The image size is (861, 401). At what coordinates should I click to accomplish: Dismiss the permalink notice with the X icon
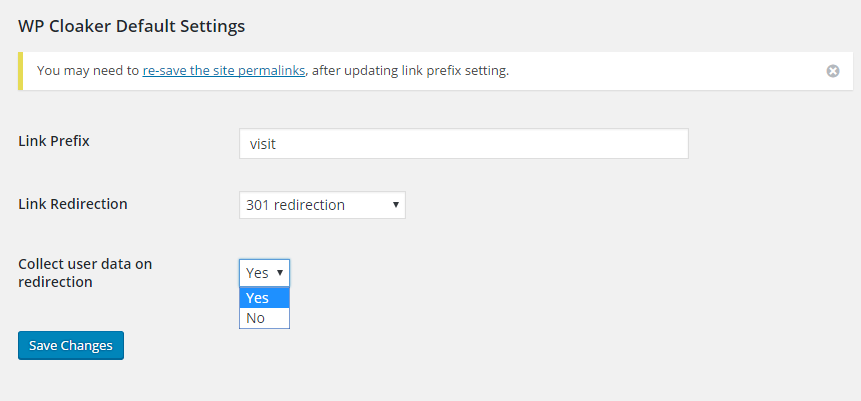click(x=833, y=71)
